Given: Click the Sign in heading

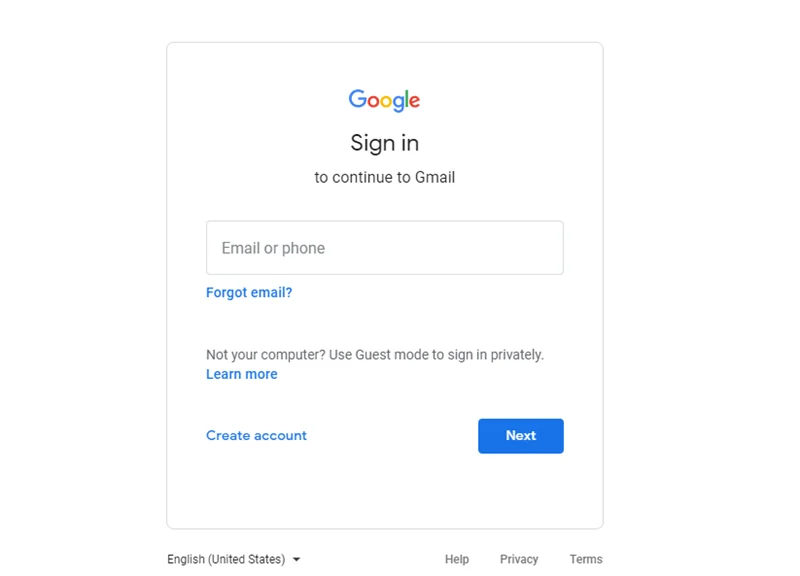Looking at the screenshot, I should click(x=384, y=143).
